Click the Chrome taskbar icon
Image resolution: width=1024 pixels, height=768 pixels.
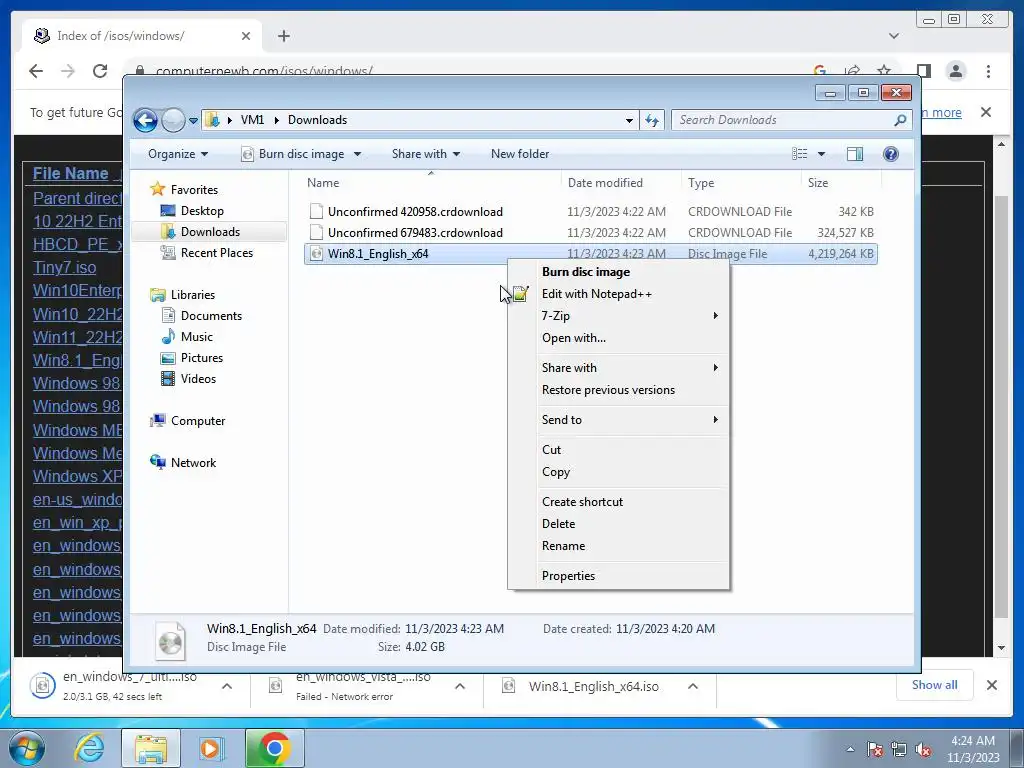[274, 748]
